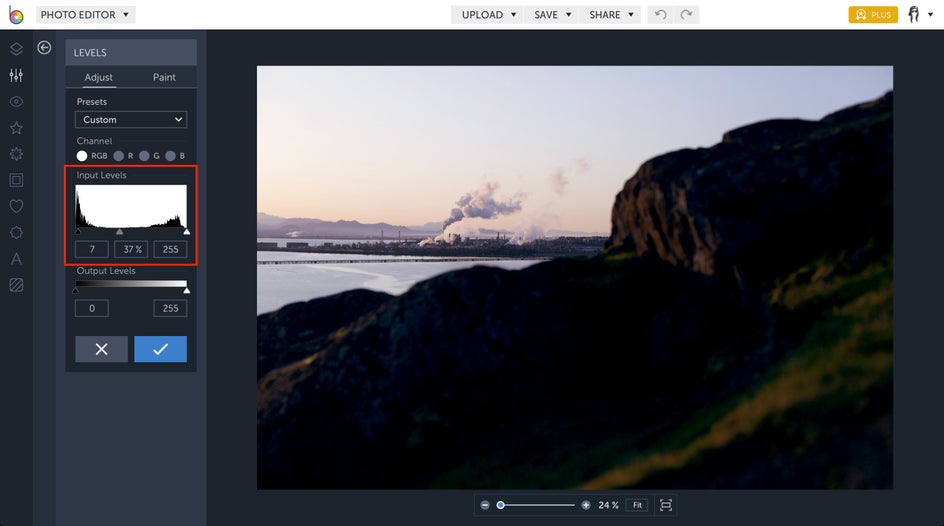This screenshot has width=944, height=526.
Task: Open the Save menu
Action: [552, 14]
